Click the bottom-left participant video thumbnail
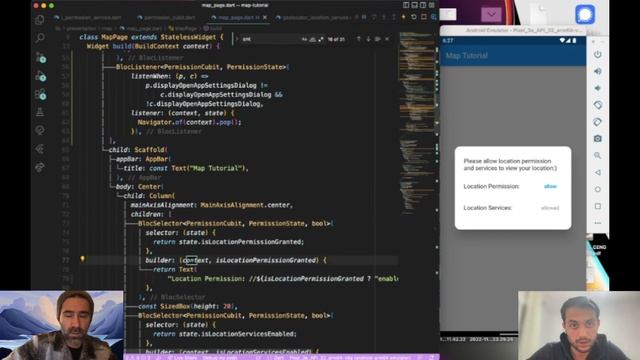Image resolution: width=640 pixels, height=360 pixels. 62,325
